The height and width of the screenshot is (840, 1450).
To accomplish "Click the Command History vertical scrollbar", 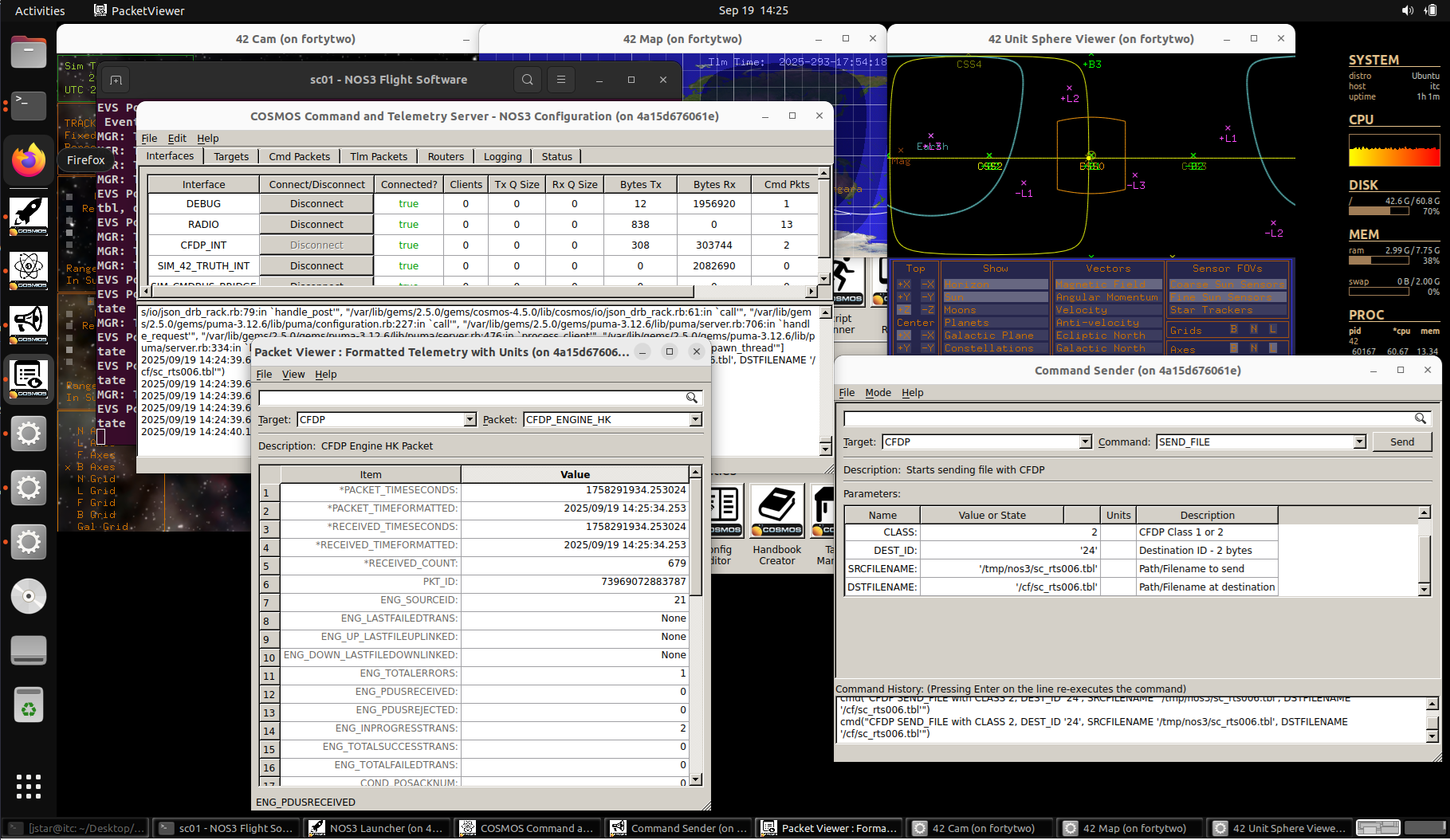I will point(1432,720).
